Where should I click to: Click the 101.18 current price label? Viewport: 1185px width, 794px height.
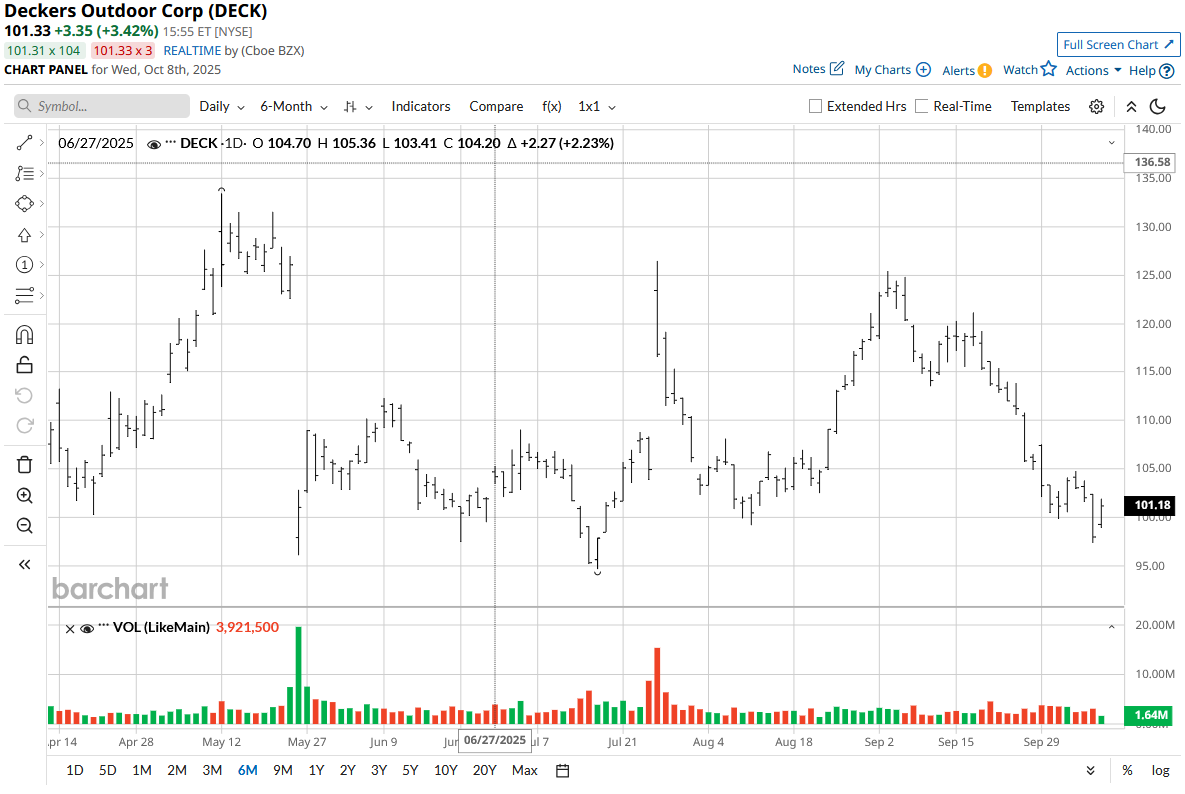click(x=1149, y=505)
